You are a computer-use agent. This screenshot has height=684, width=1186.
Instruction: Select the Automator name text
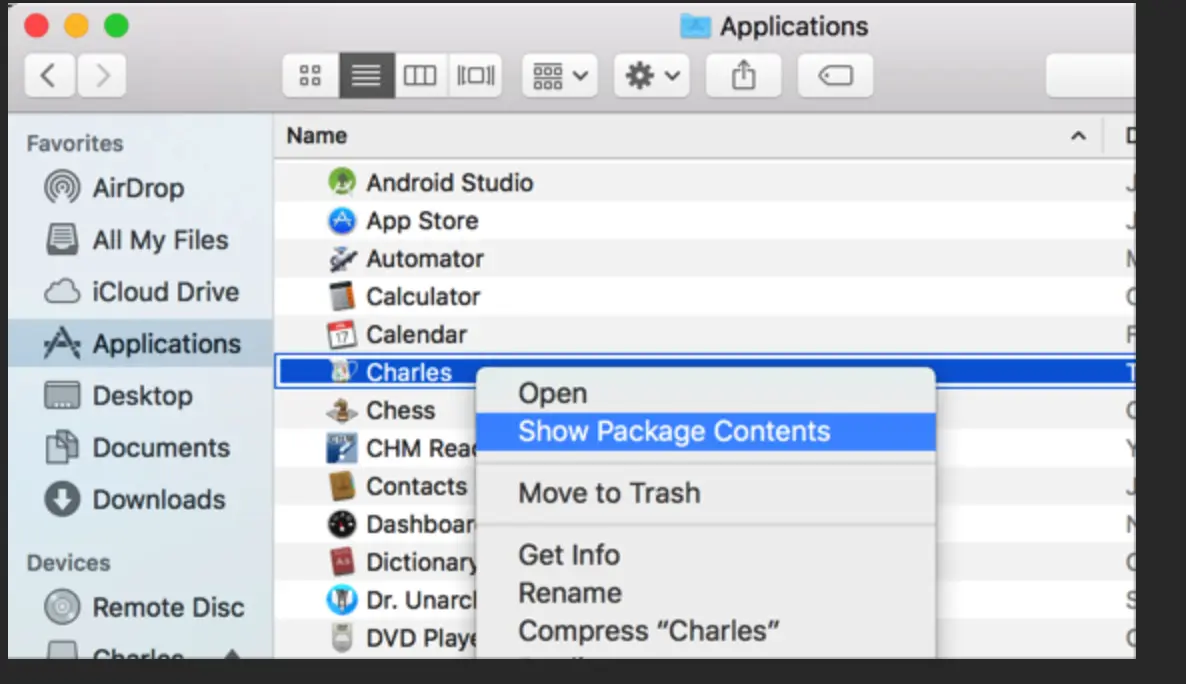pos(425,259)
